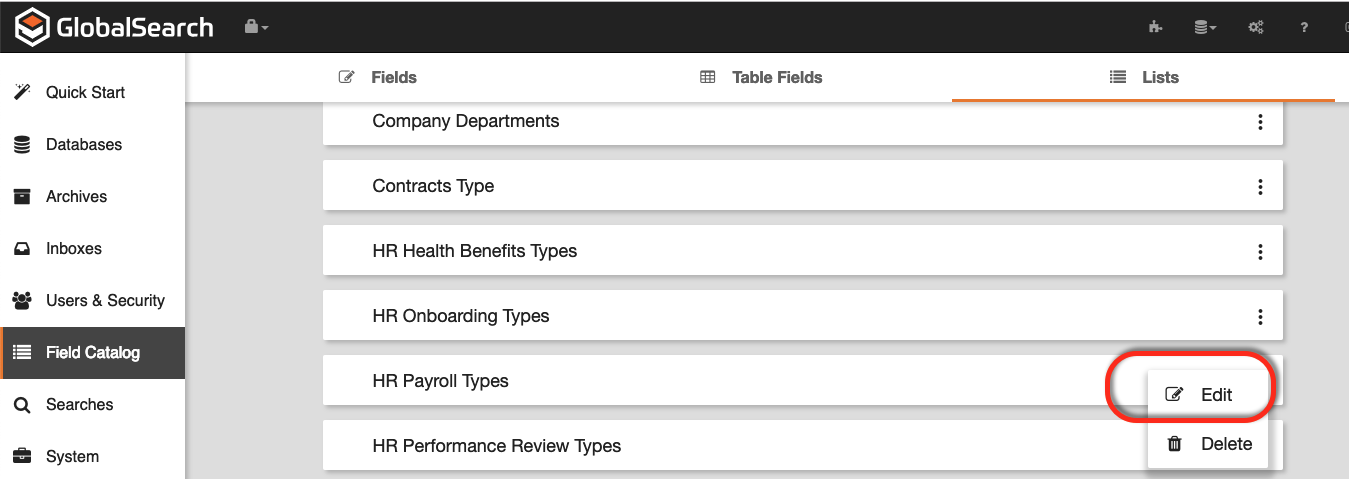Go to Quick Start in sidebar

pos(85,92)
